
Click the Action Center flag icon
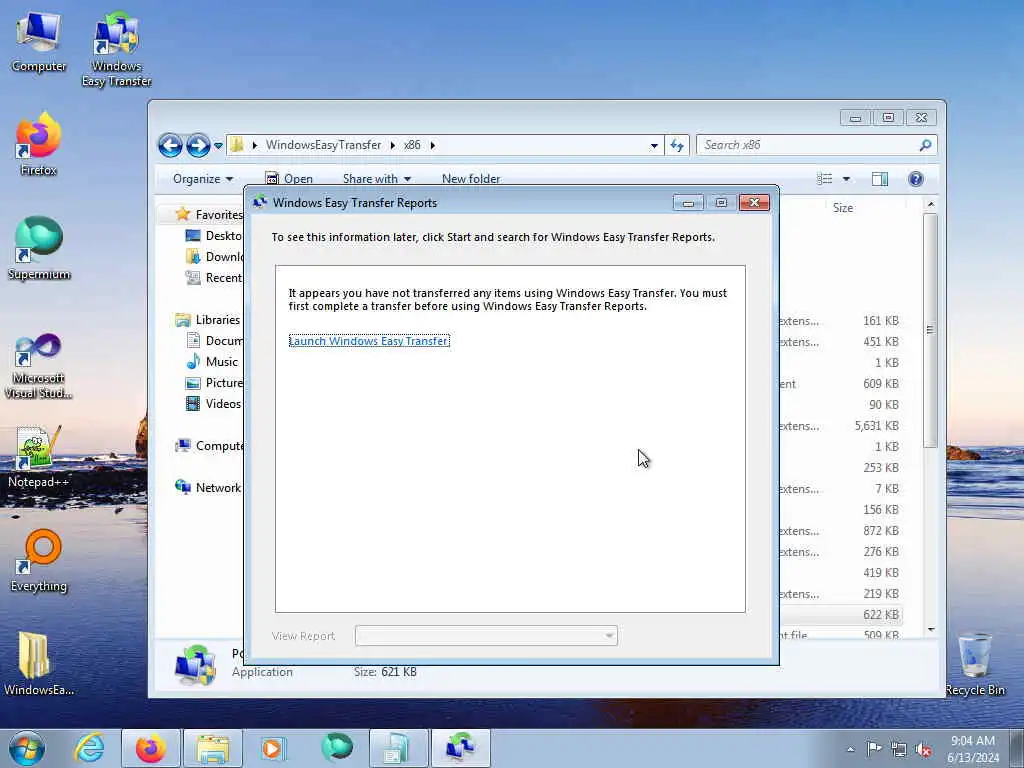(874, 749)
